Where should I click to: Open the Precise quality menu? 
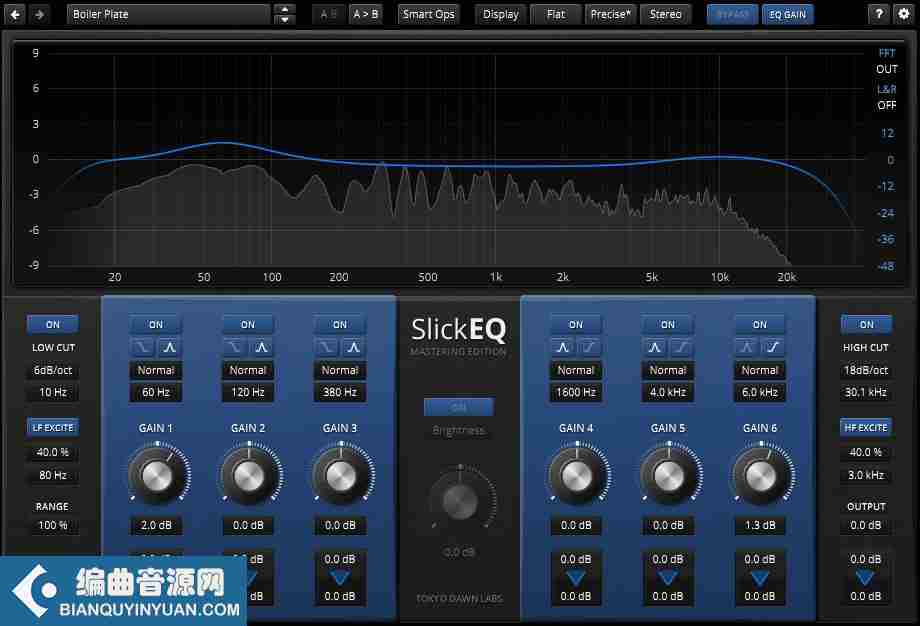[610, 14]
